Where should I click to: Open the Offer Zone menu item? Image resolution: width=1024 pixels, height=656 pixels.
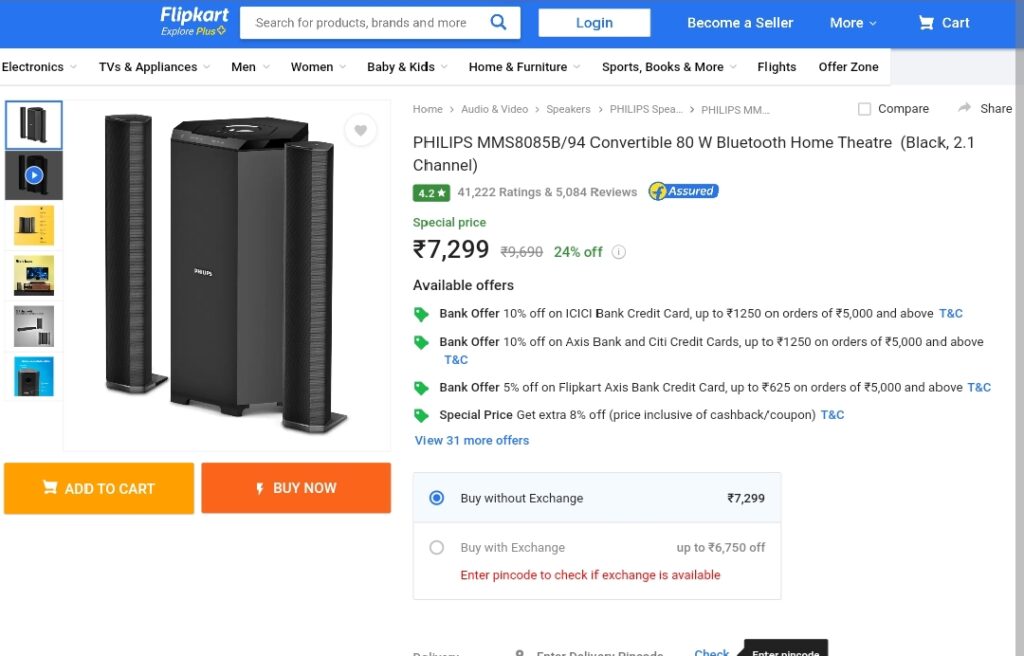[x=848, y=67]
